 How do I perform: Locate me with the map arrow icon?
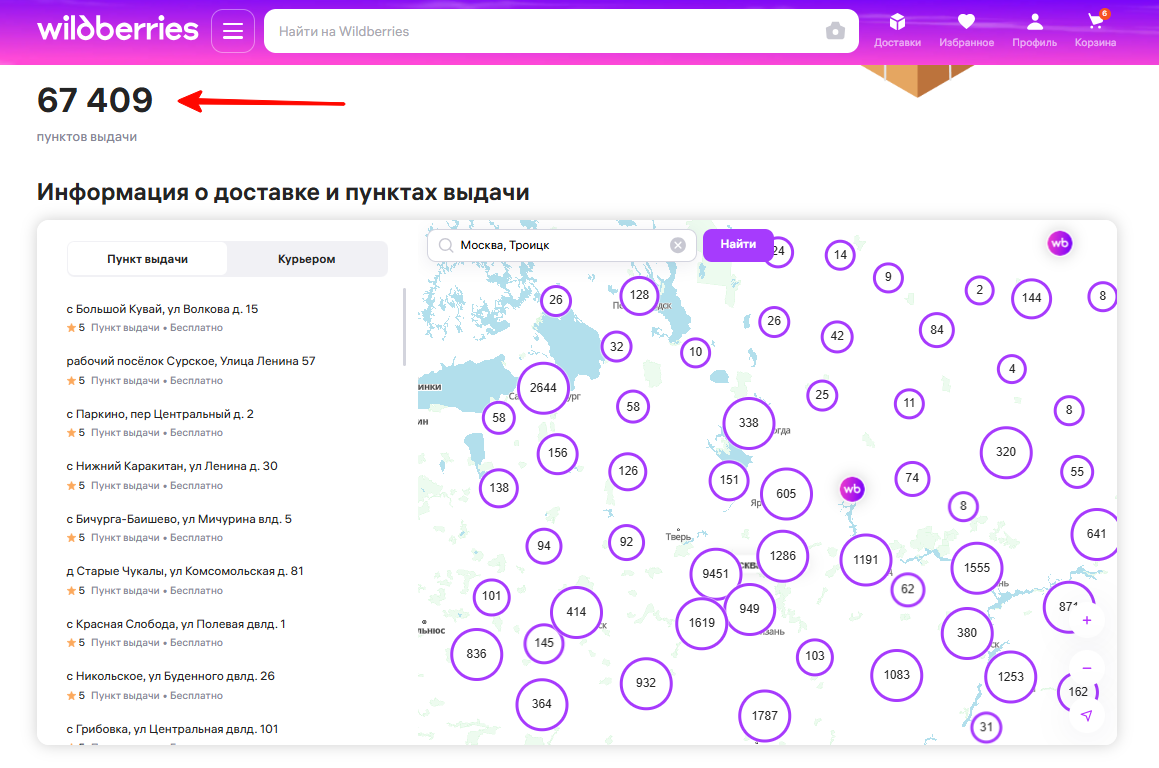(x=1087, y=716)
